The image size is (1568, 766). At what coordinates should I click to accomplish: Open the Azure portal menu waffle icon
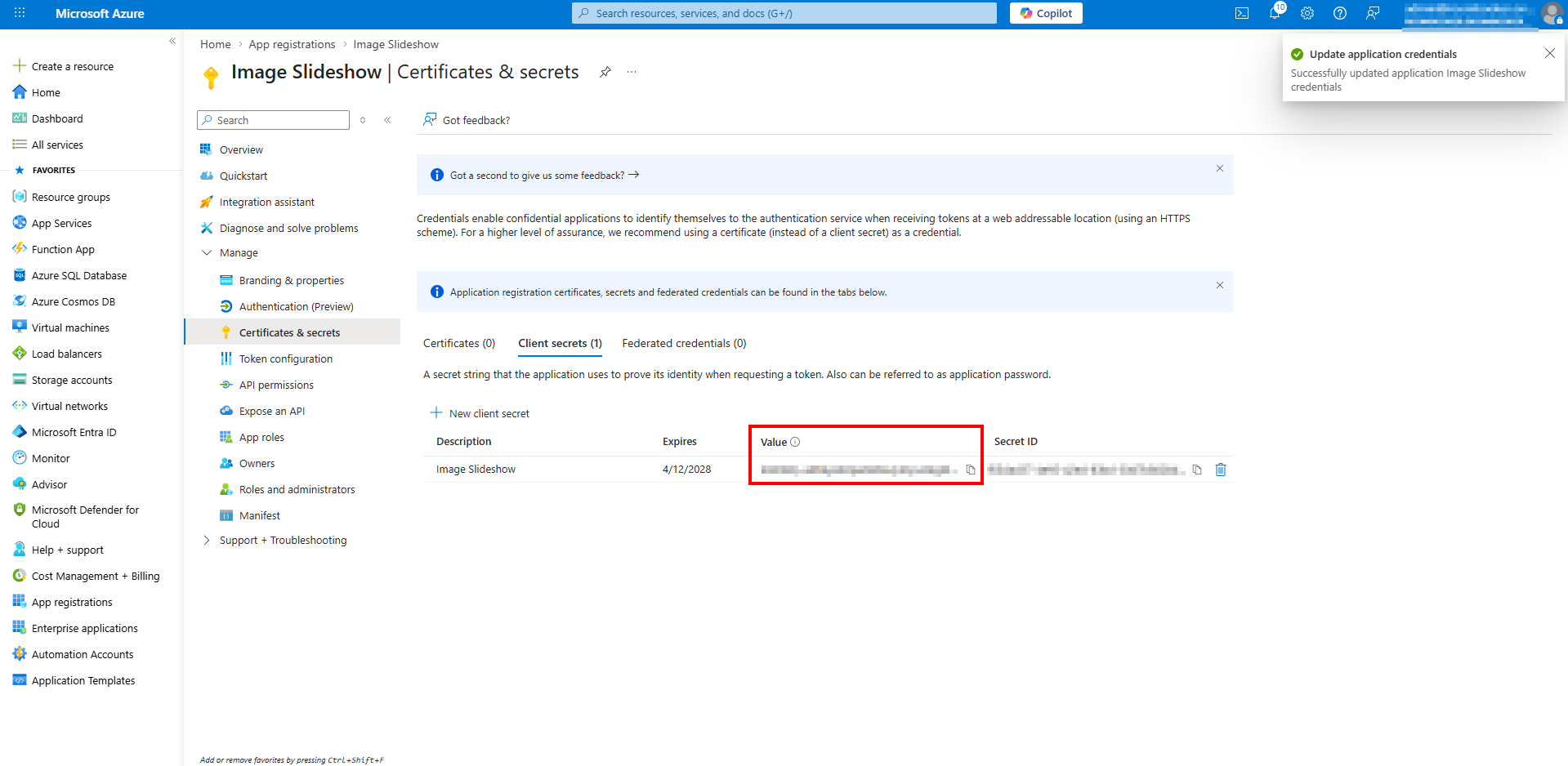pos(20,13)
